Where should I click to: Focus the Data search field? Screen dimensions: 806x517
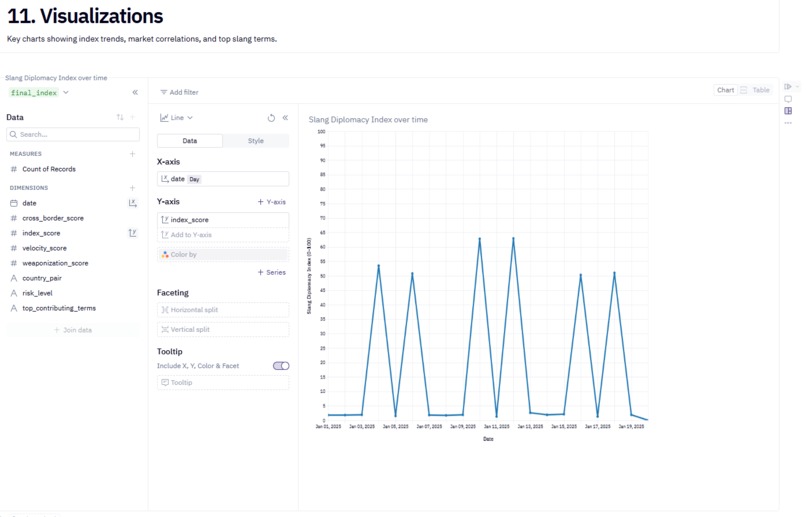point(73,134)
